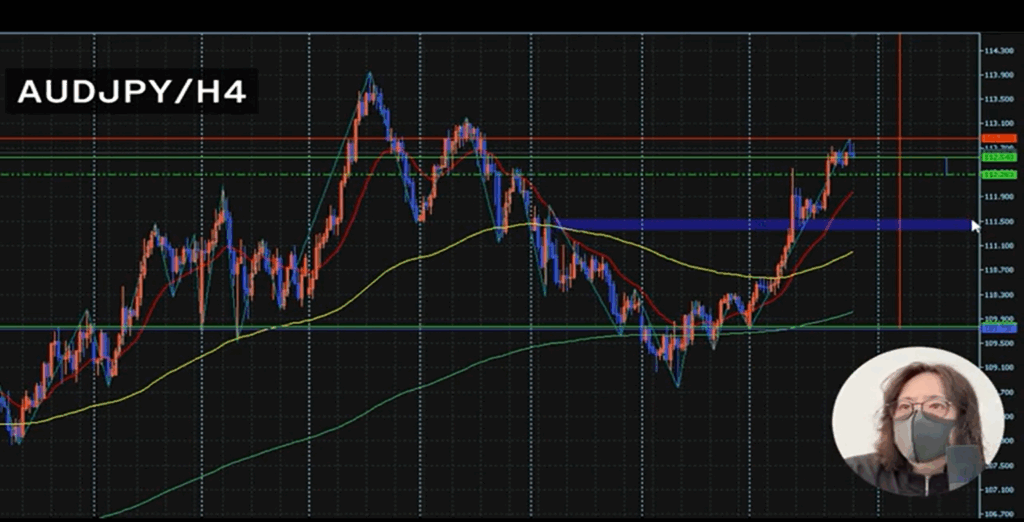Click the lower green price tag on axis
The image size is (1024, 522).
click(999, 175)
